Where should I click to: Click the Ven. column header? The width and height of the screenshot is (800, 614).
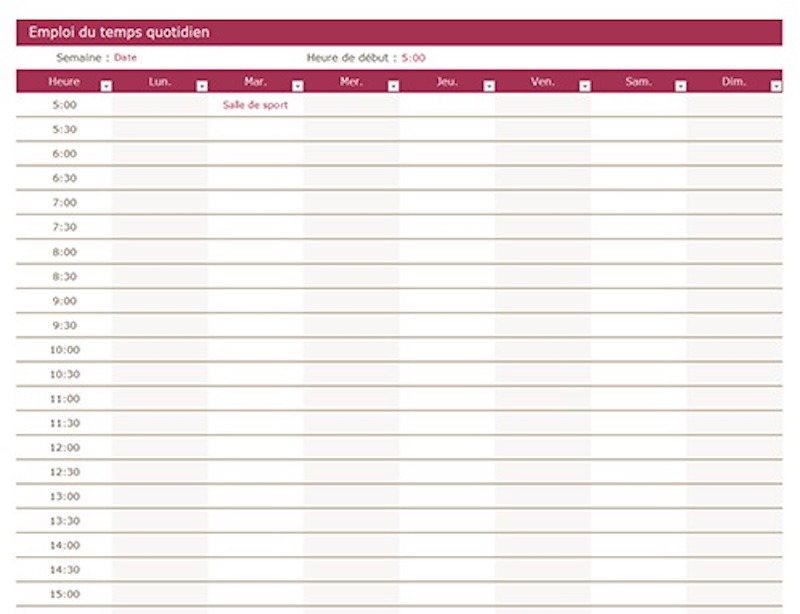pos(542,82)
